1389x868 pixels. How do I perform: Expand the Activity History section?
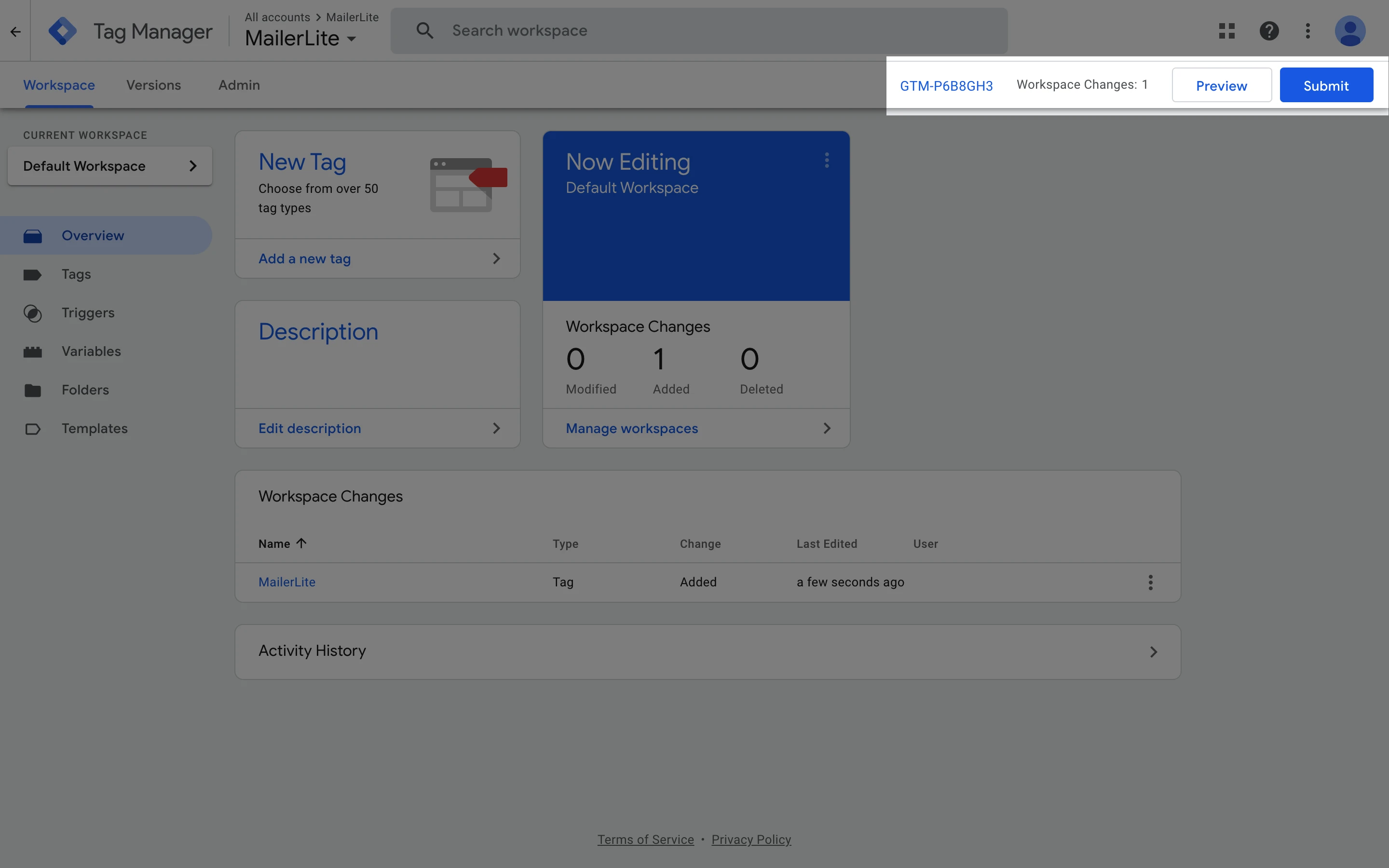coord(1153,651)
